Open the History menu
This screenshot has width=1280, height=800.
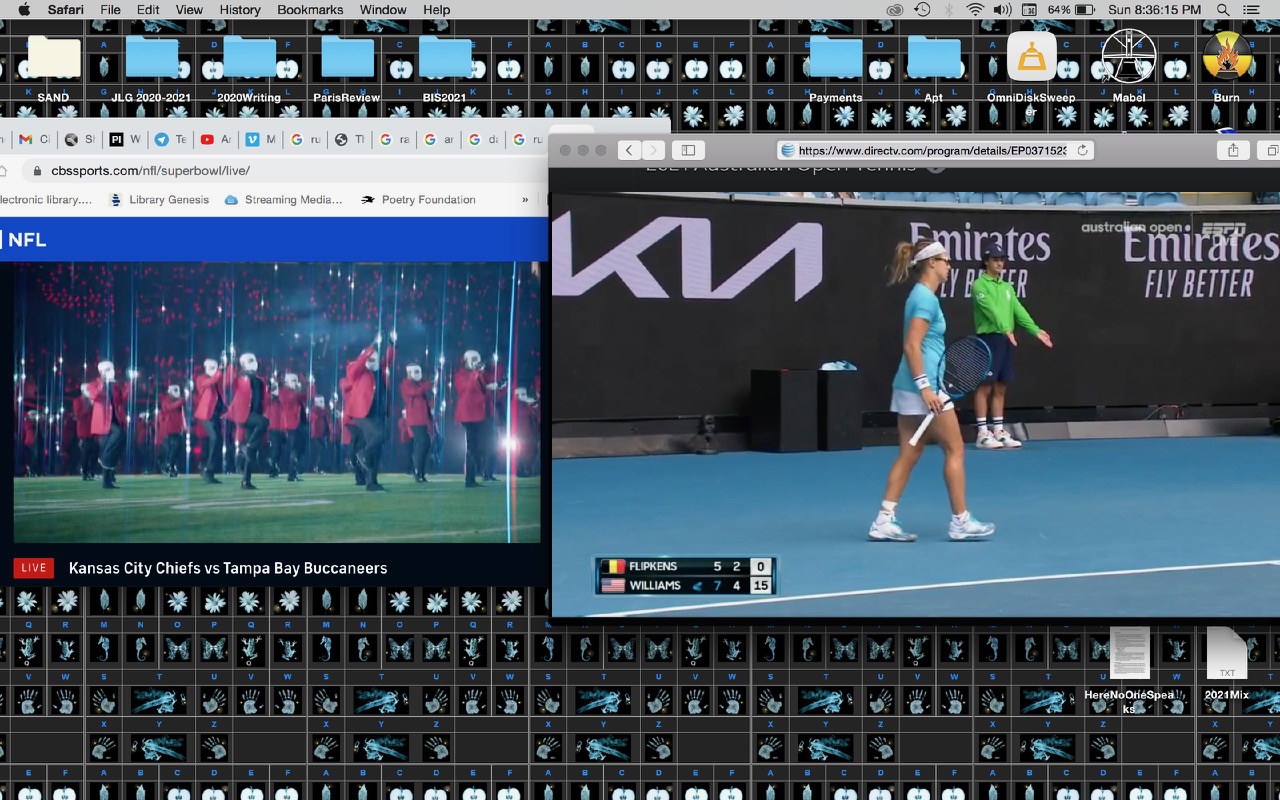pos(239,10)
